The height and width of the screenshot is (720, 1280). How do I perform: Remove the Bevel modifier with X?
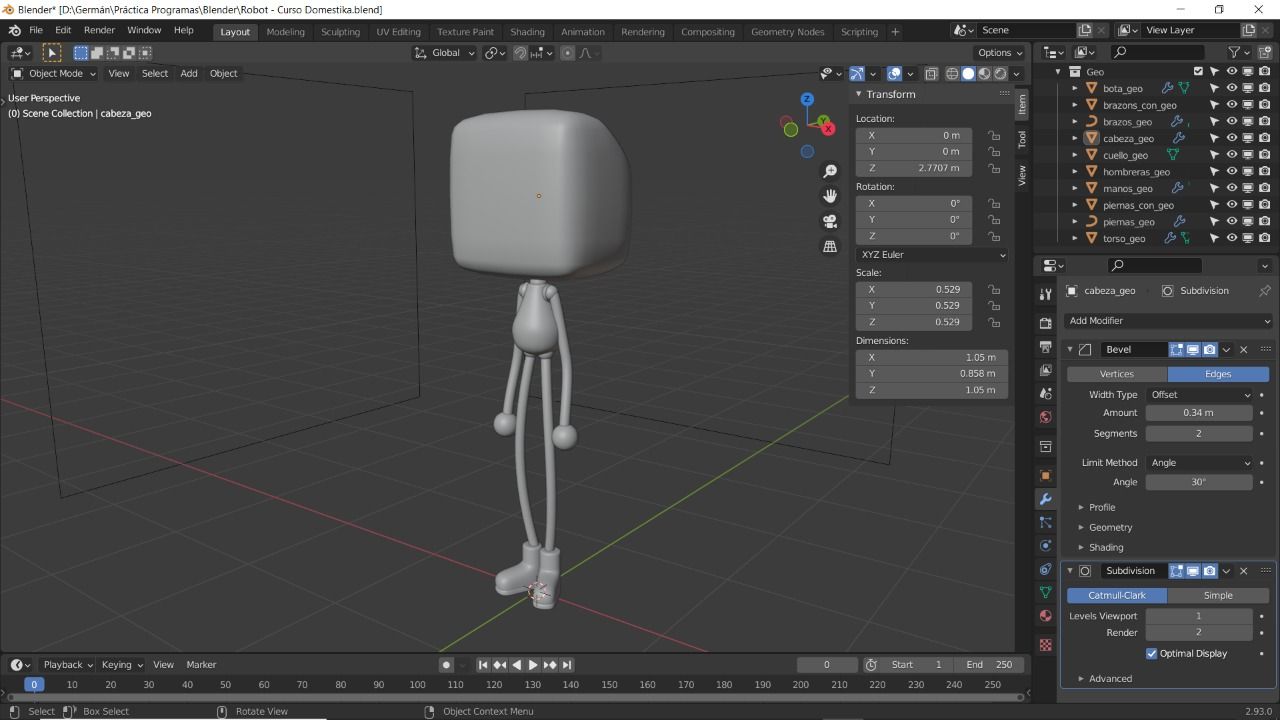point(1244,350)
